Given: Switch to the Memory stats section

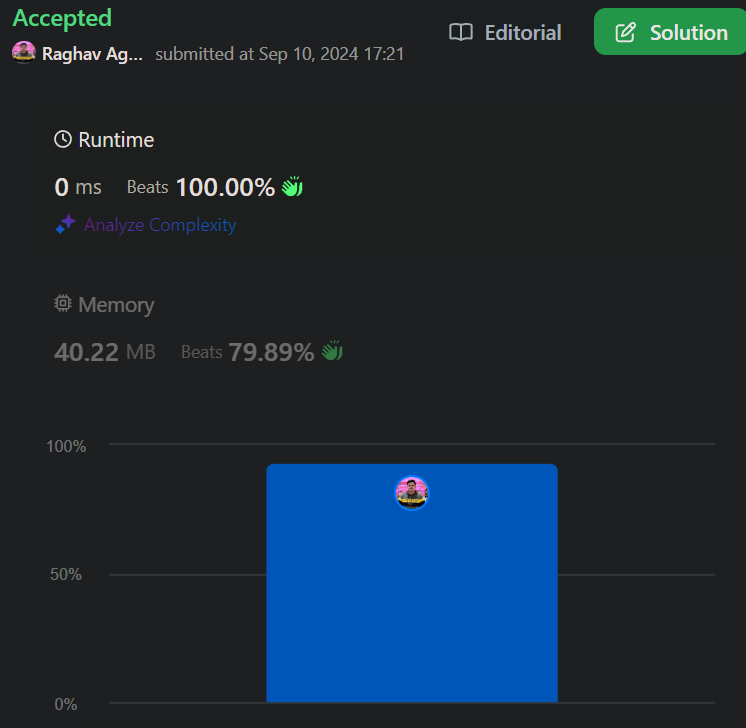Looking at the screenshot, I should click(116, 305).
